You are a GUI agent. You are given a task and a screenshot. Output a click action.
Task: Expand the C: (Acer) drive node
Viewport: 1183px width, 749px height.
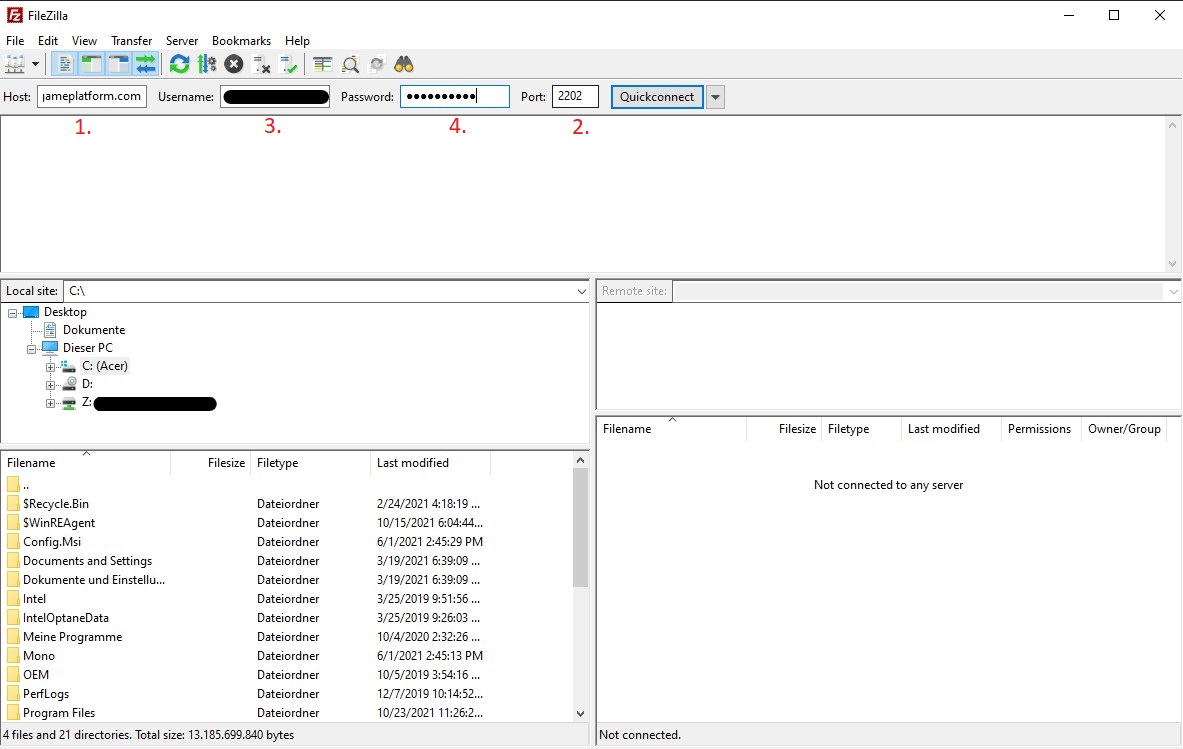51,367
